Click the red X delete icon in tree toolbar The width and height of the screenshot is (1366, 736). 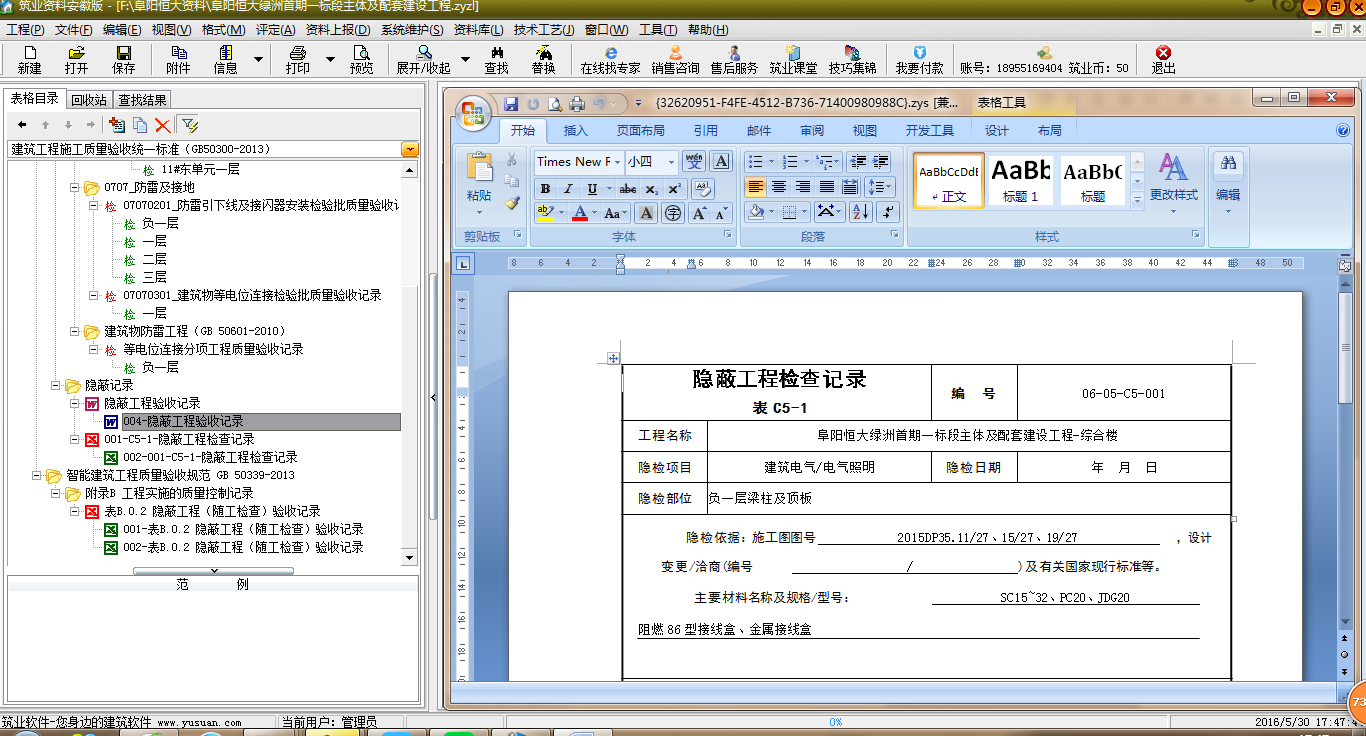coord(162,125)
